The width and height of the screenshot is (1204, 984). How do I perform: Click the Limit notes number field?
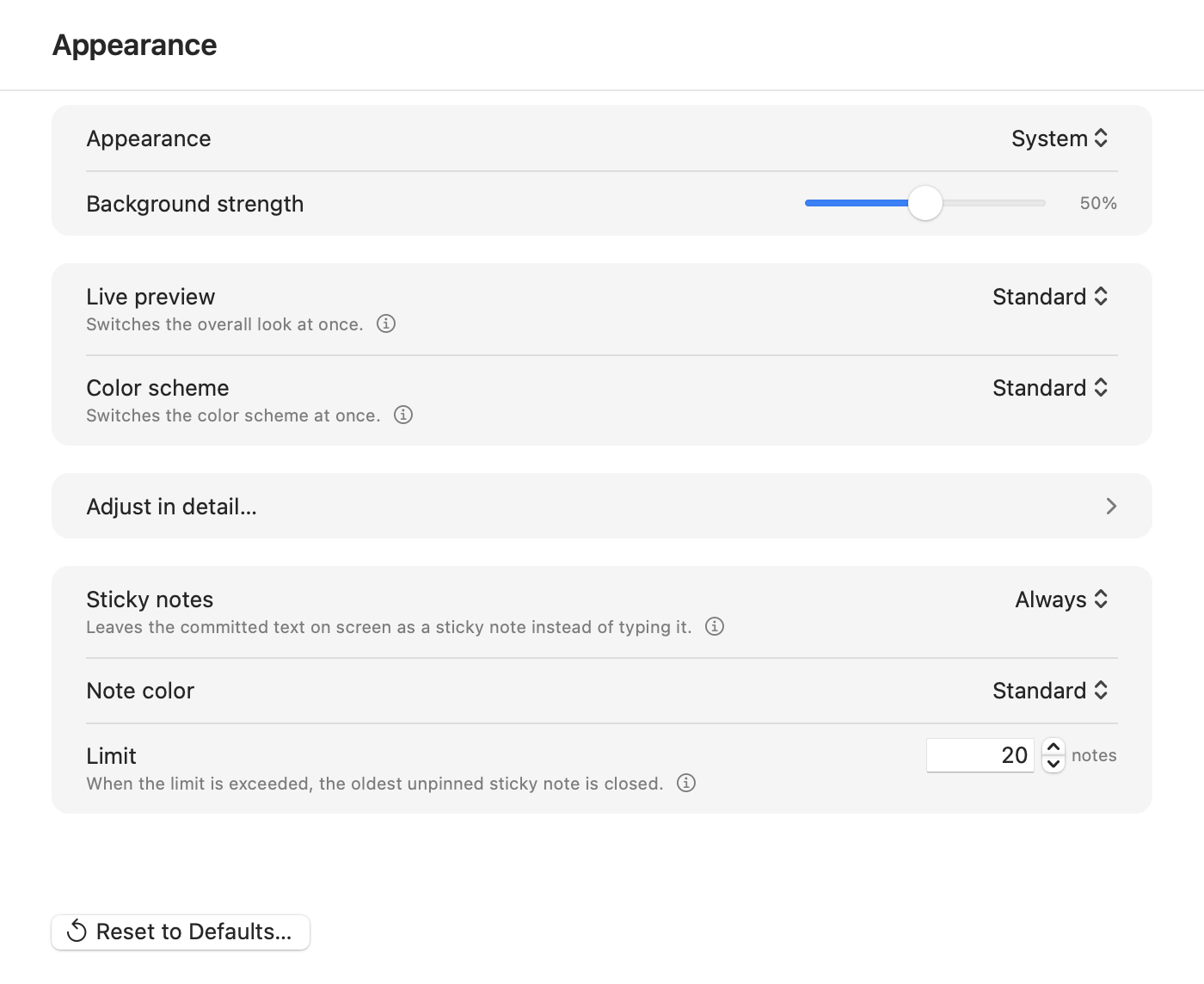coord(980,755)
